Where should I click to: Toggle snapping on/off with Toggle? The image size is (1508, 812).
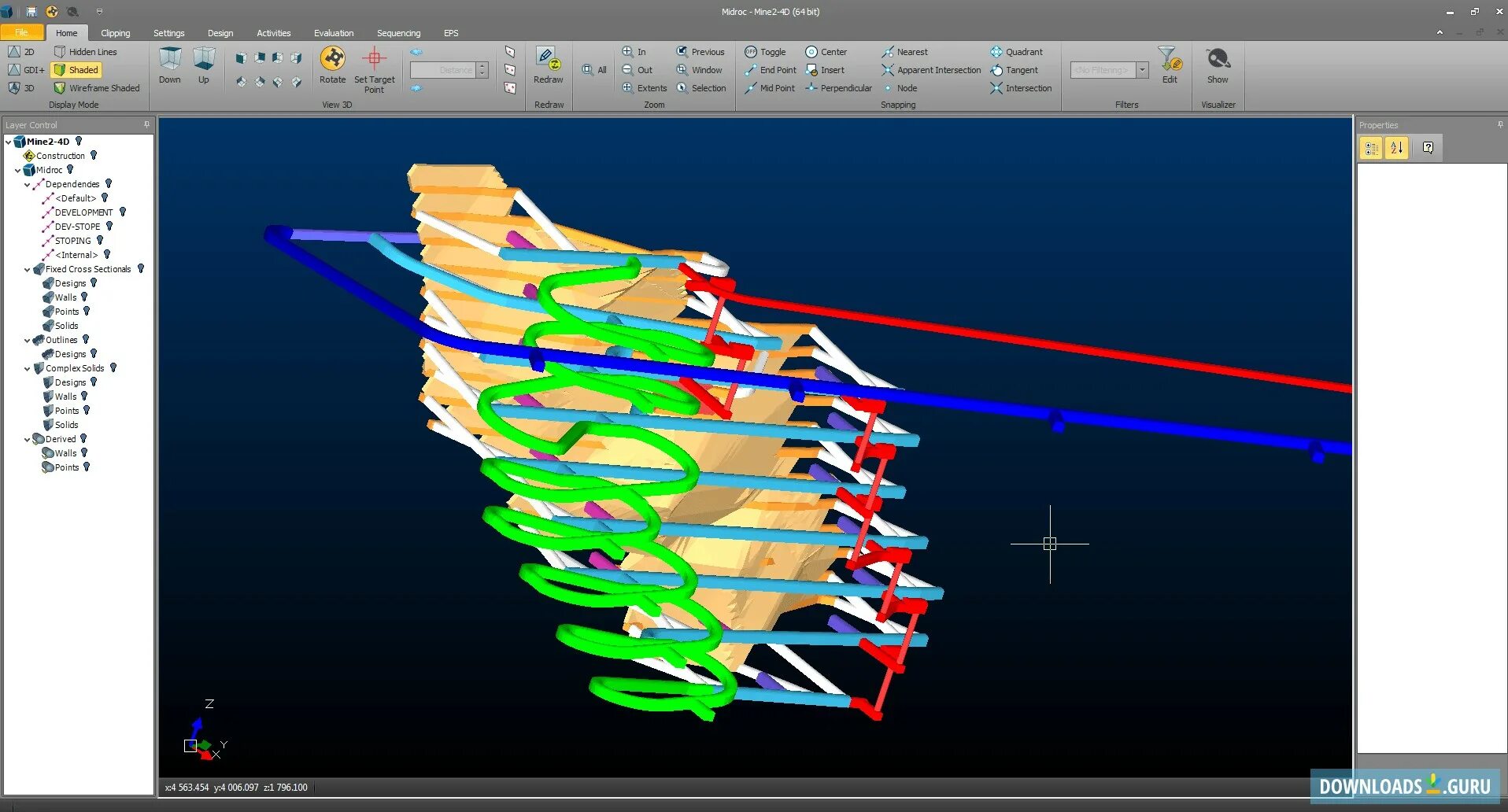point(765,52)
